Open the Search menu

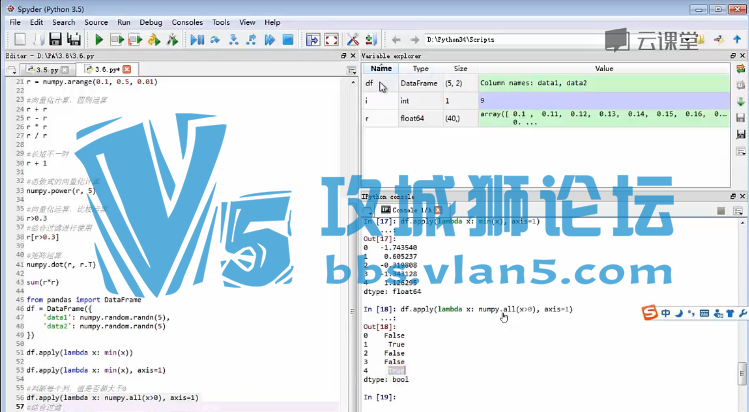[x=64, y=22]
